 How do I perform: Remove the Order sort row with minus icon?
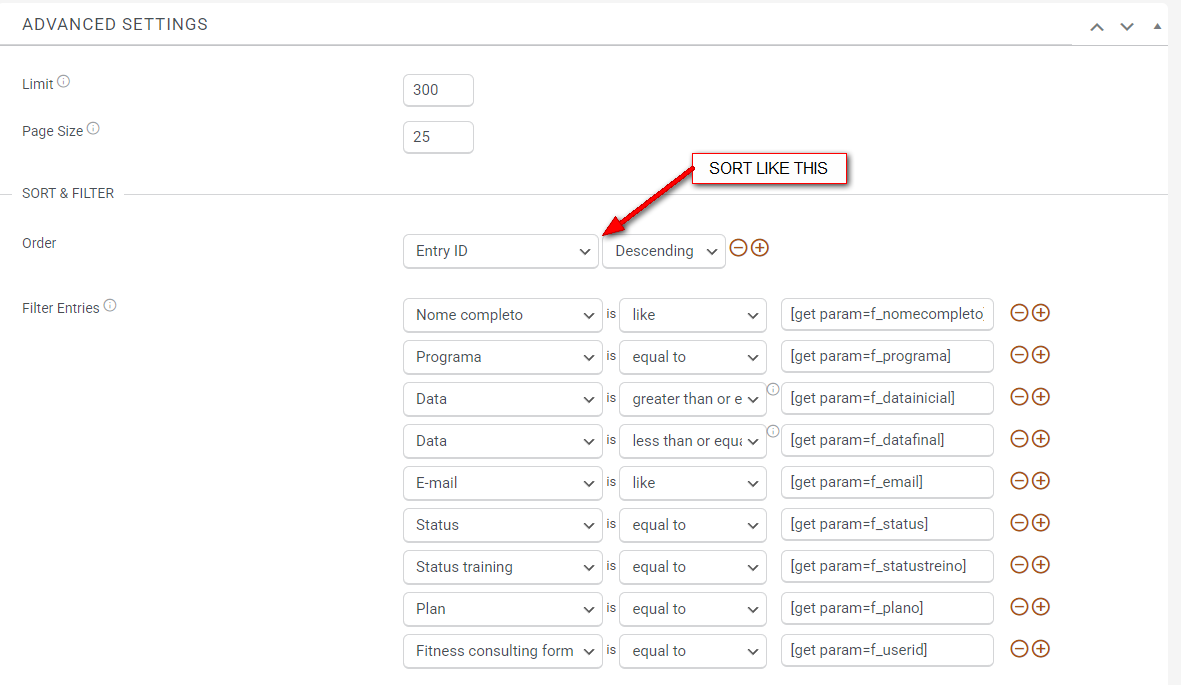click(738, 248)
